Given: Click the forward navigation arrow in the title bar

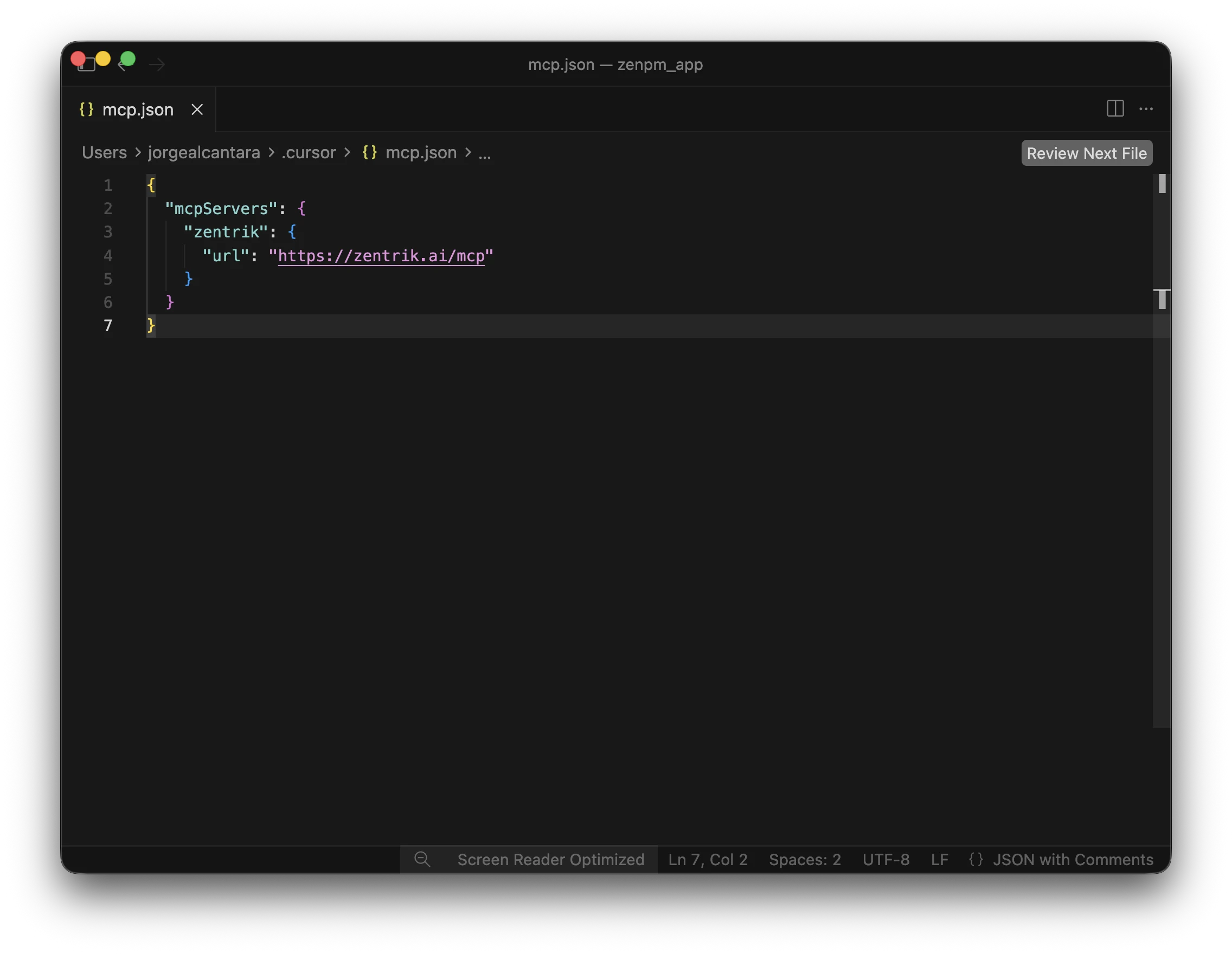Looking at the screenshot, I should tap(157, 64).
